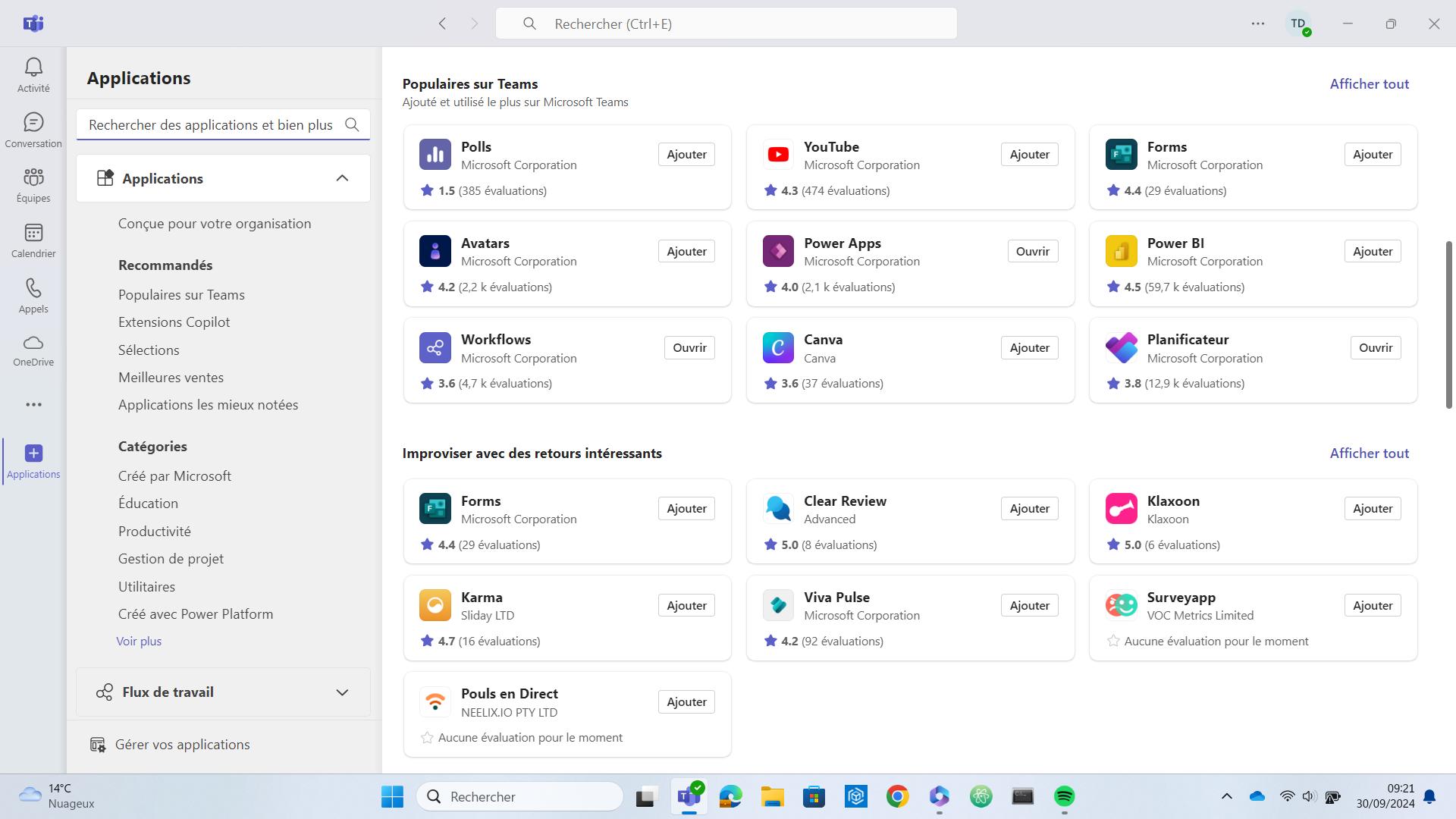Open File Explorer from the taskbar
The image size is (1456, 819).
pyautogui.click(x=772, y=796)
